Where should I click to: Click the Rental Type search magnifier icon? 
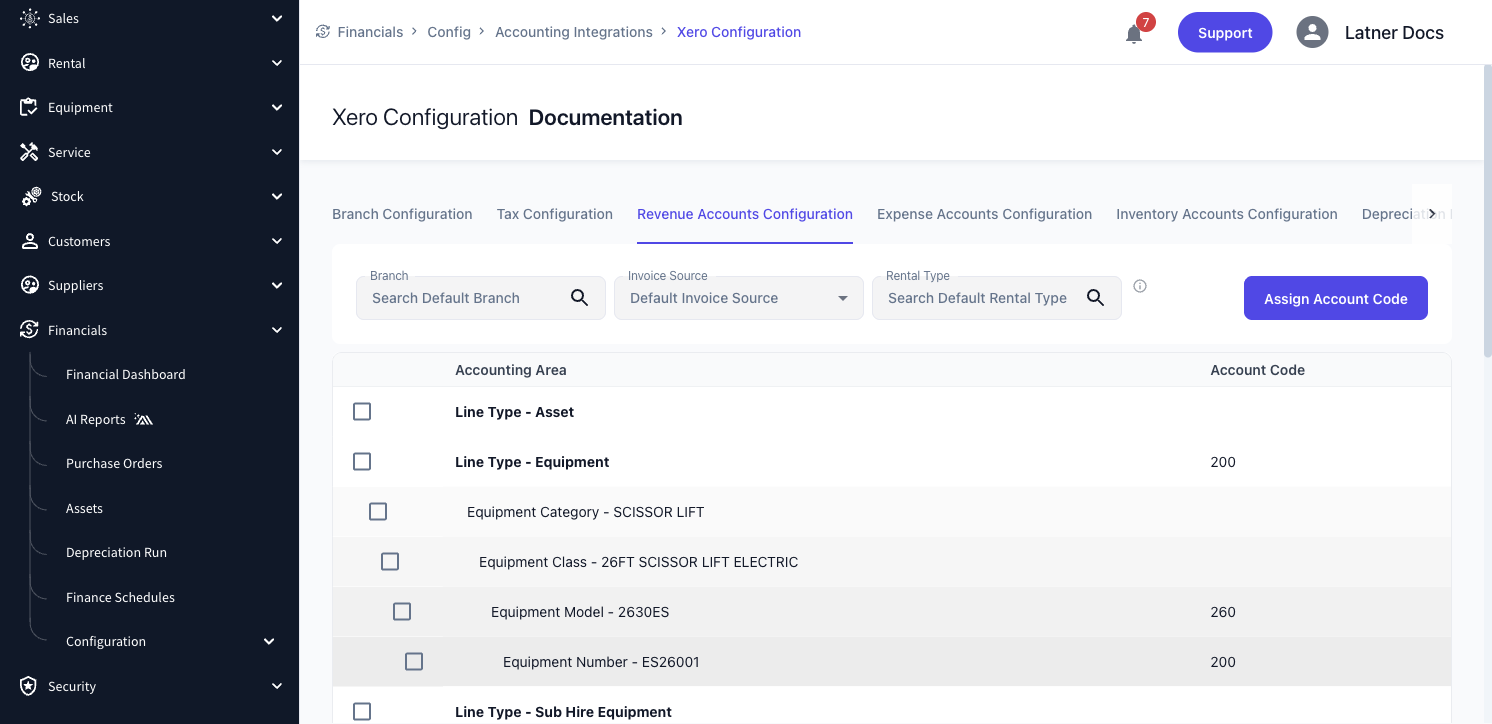coord(1095,298)
